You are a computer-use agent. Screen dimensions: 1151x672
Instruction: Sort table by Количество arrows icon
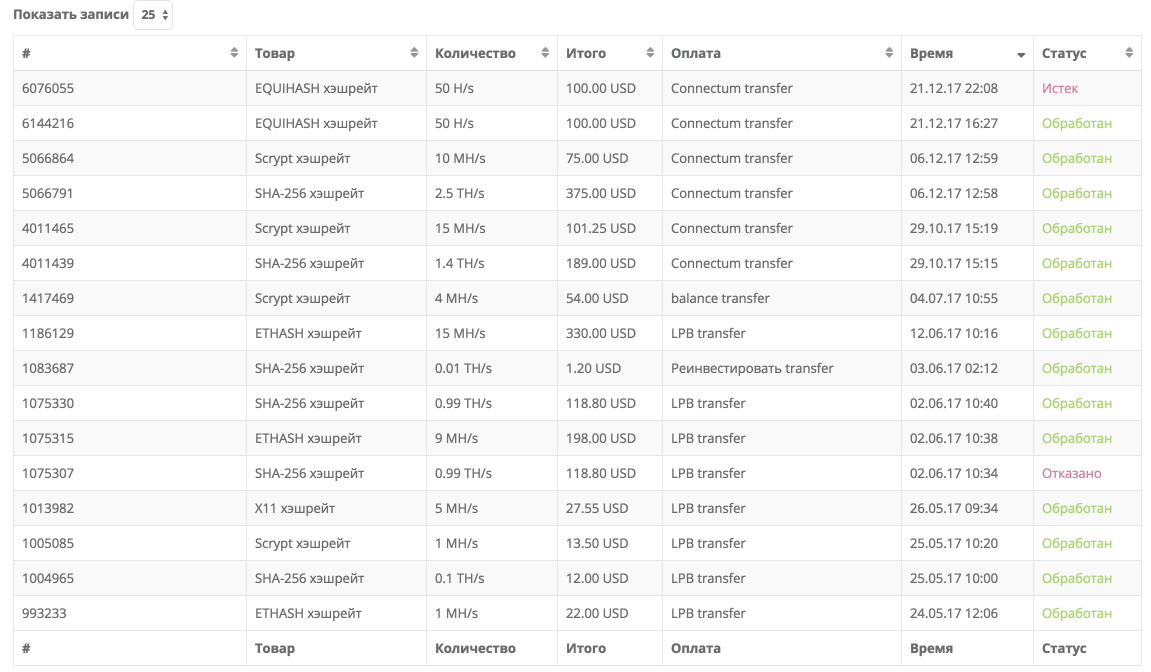(x=545, y=53)
